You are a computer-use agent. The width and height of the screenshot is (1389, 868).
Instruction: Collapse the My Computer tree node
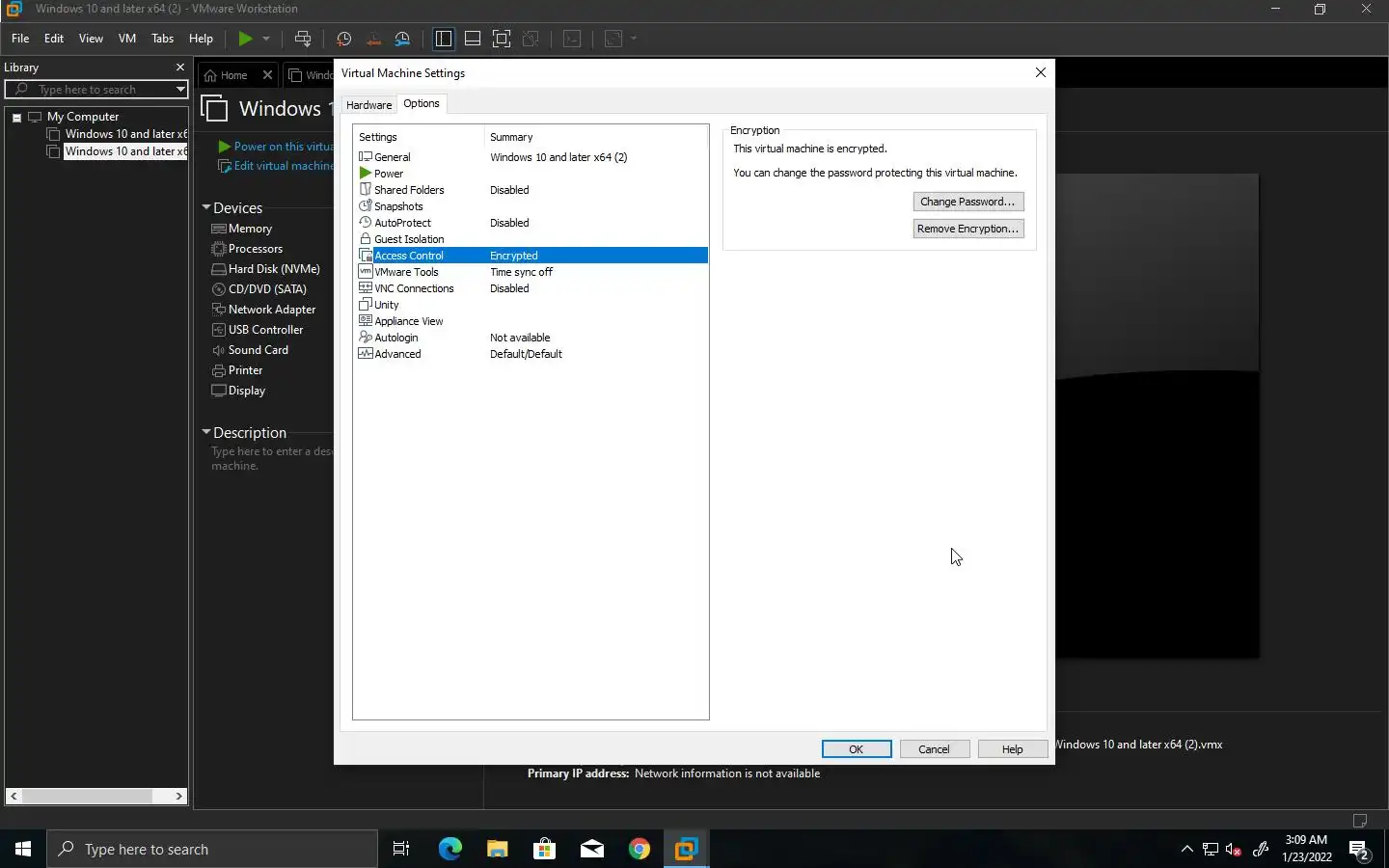(x=16, y=117)
